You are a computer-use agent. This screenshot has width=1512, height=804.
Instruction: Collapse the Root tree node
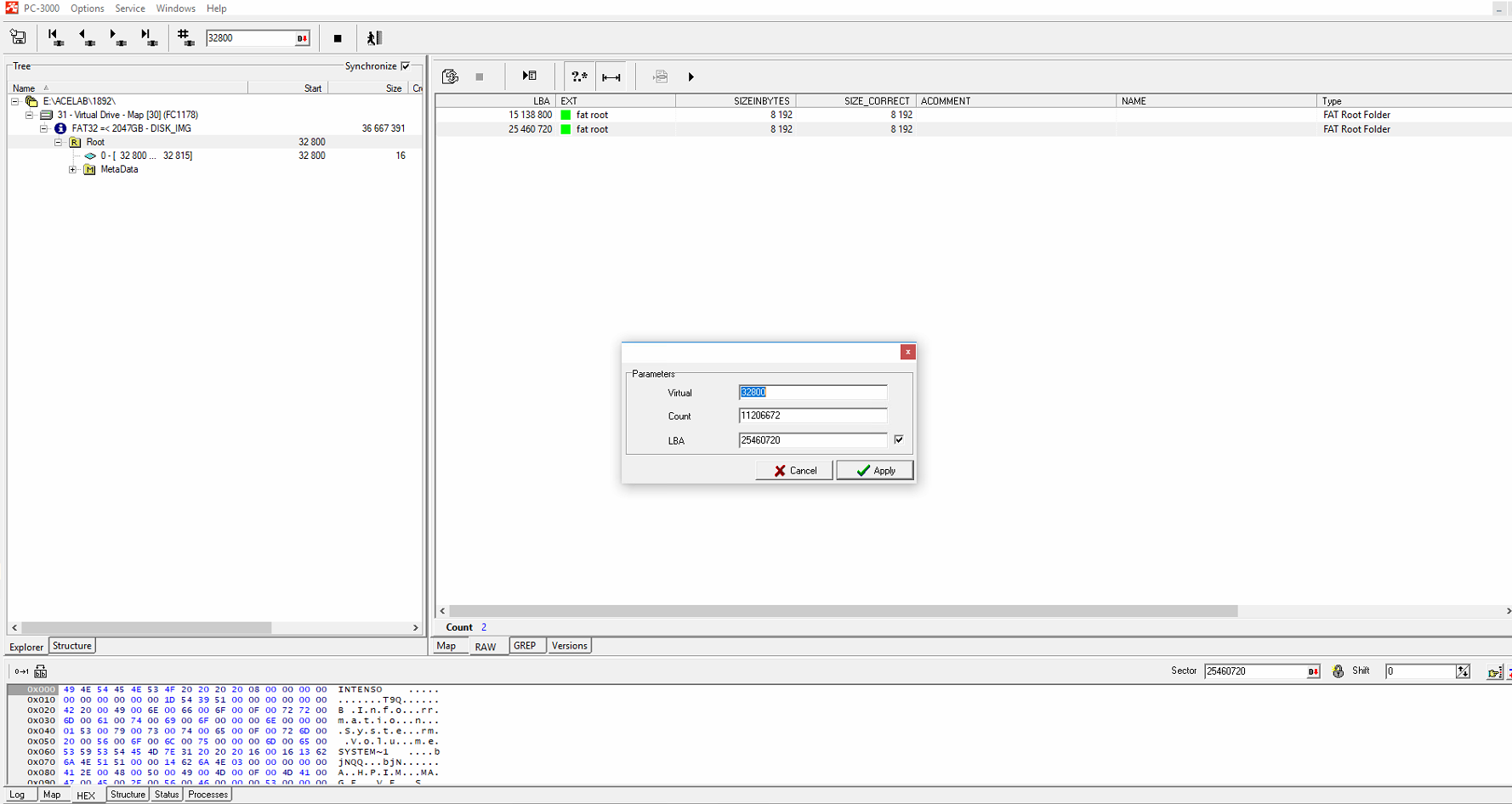(x=59, y=143)
